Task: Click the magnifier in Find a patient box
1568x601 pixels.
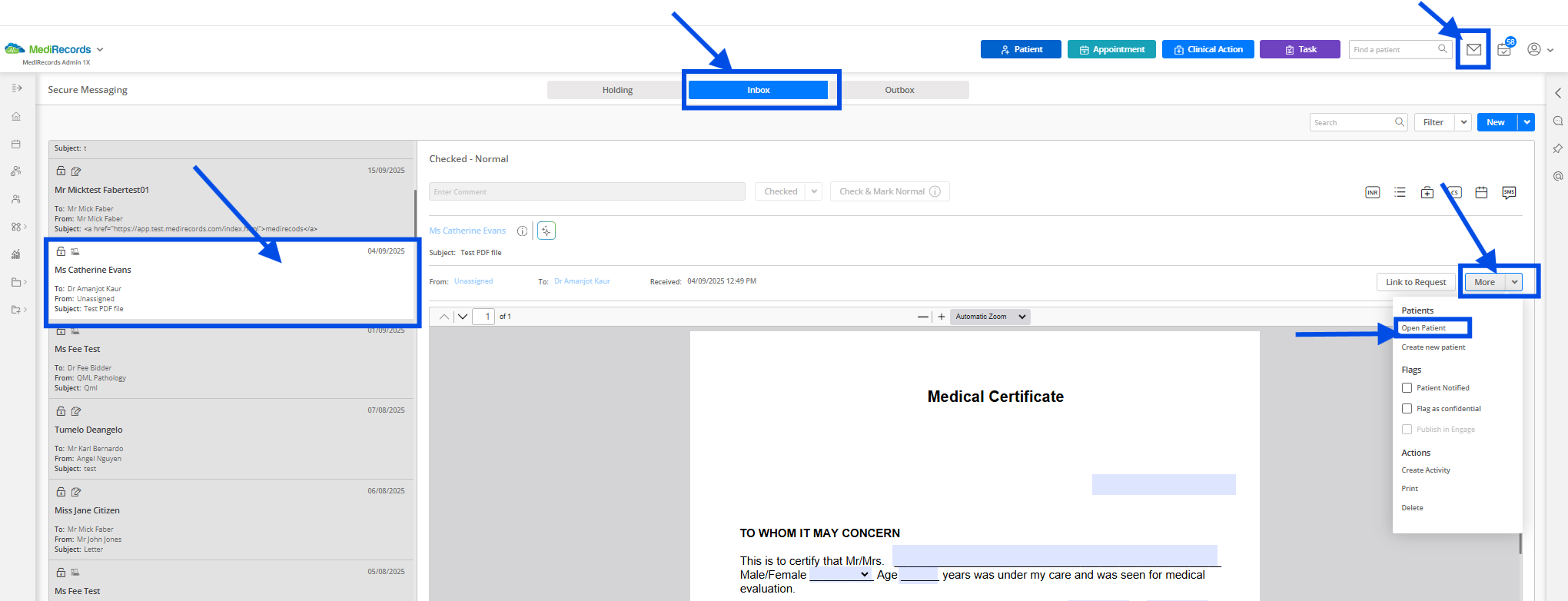Action: click(x=1443, y=49)
